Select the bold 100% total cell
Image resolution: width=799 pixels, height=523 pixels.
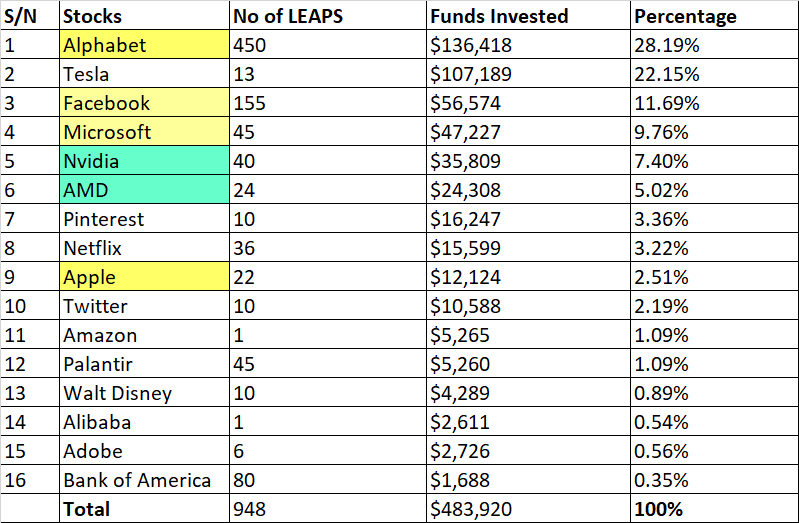[713, 509]
